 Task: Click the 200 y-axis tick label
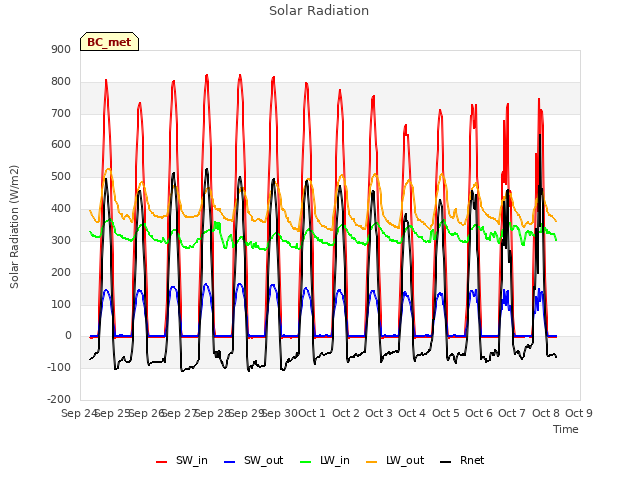[61, 272]
